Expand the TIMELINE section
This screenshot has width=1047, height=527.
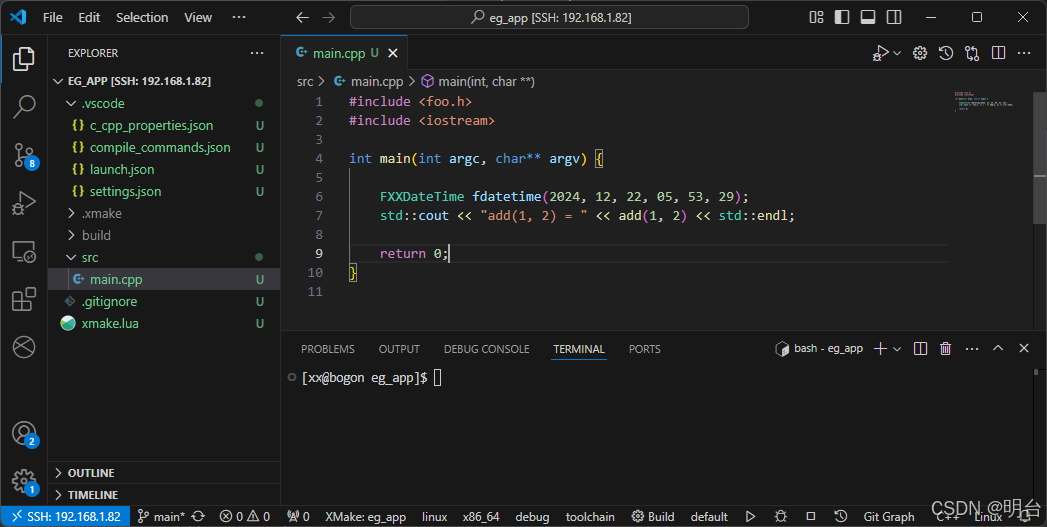click(x=164, y=495)
